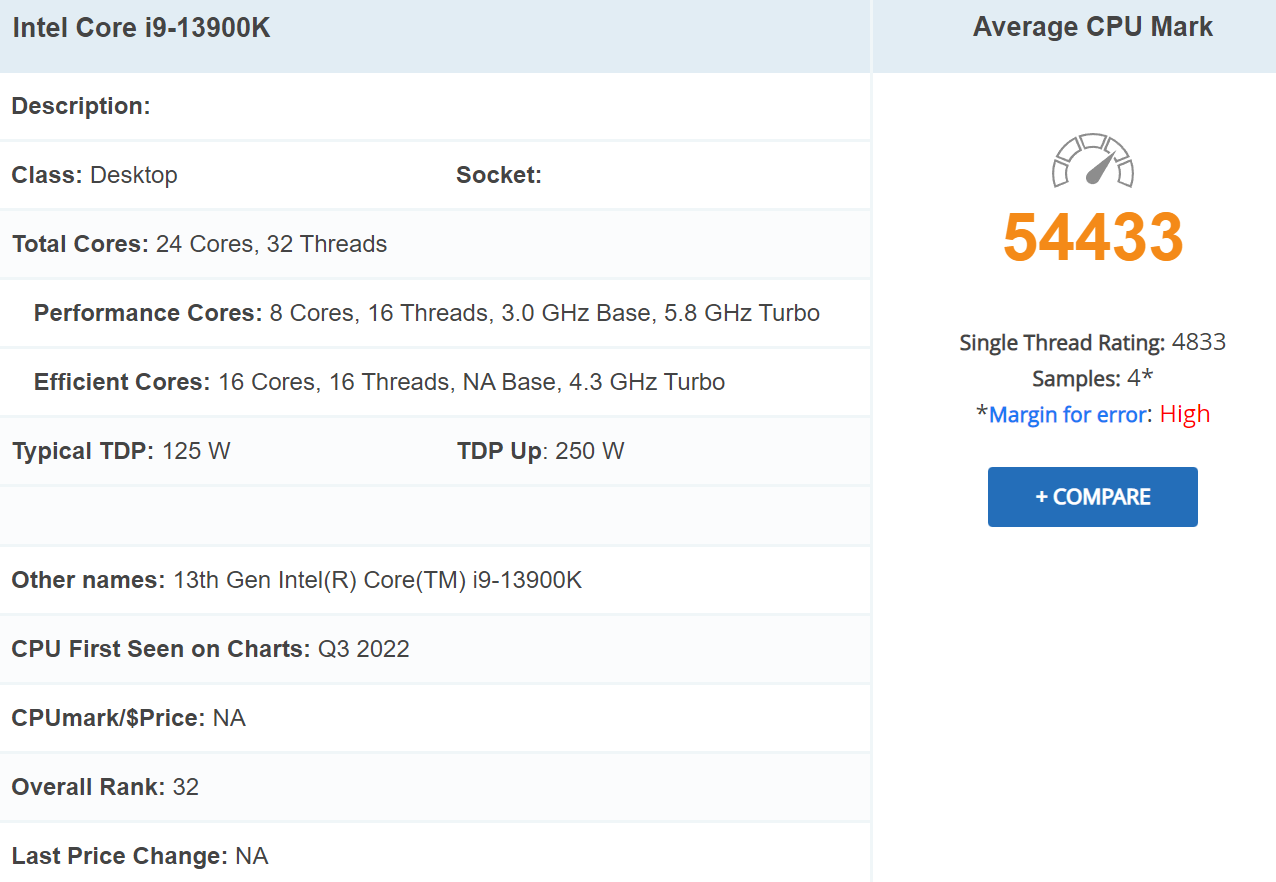Click the Average CPU Mark score 54433
Screen dimensions: 1276x882
click(1092, 237)
